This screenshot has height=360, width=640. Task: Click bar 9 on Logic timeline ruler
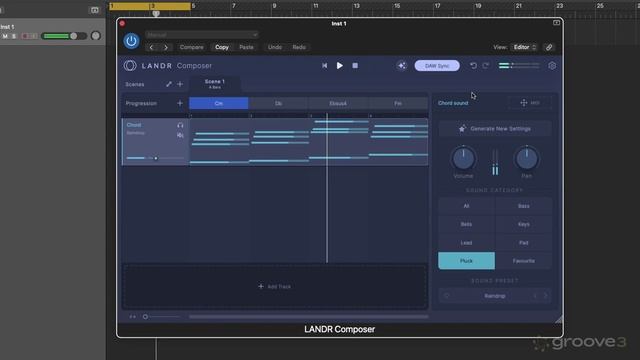pyautogui.click(x=274, y=6)
